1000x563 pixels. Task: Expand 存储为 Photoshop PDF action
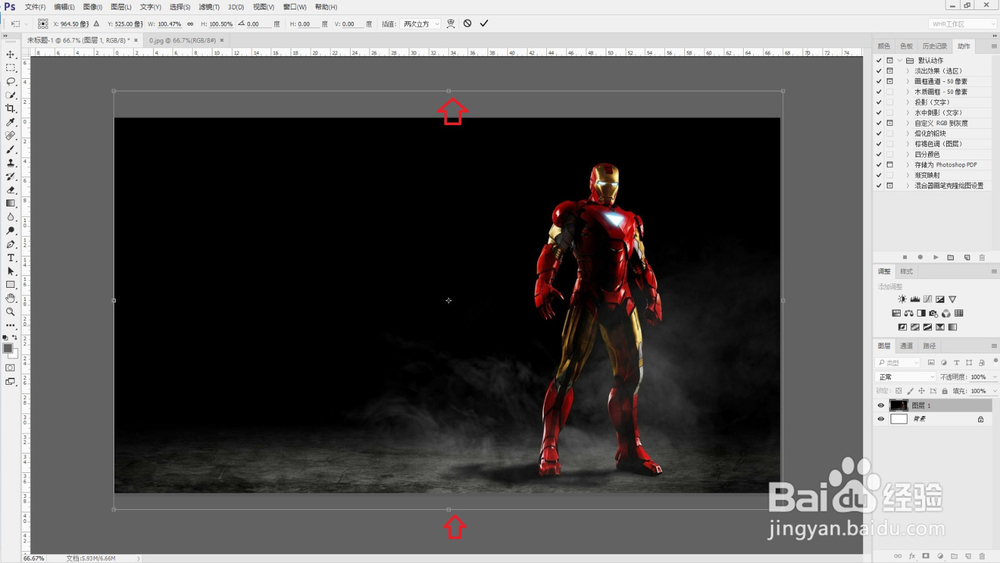click(908, 165)
